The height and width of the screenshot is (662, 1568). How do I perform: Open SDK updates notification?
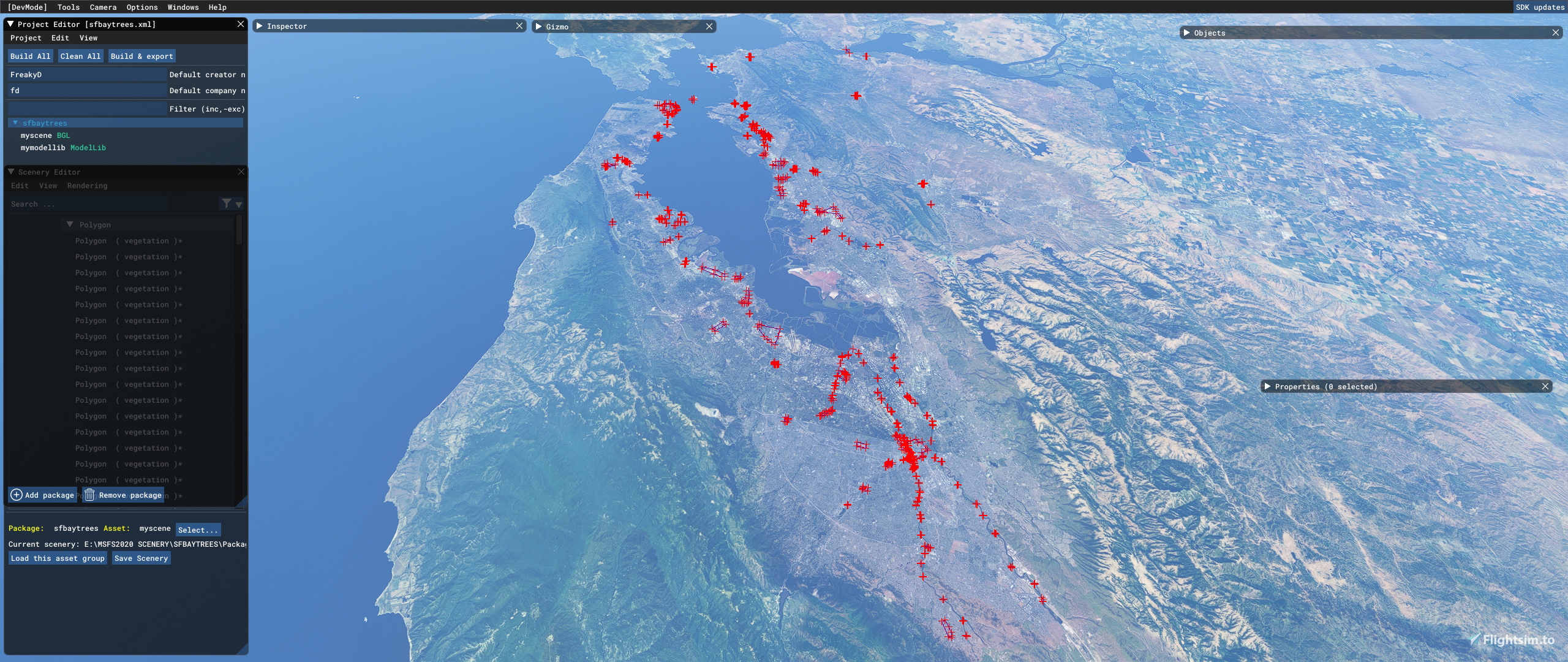pyautogui.click(x=1540, y=7)
